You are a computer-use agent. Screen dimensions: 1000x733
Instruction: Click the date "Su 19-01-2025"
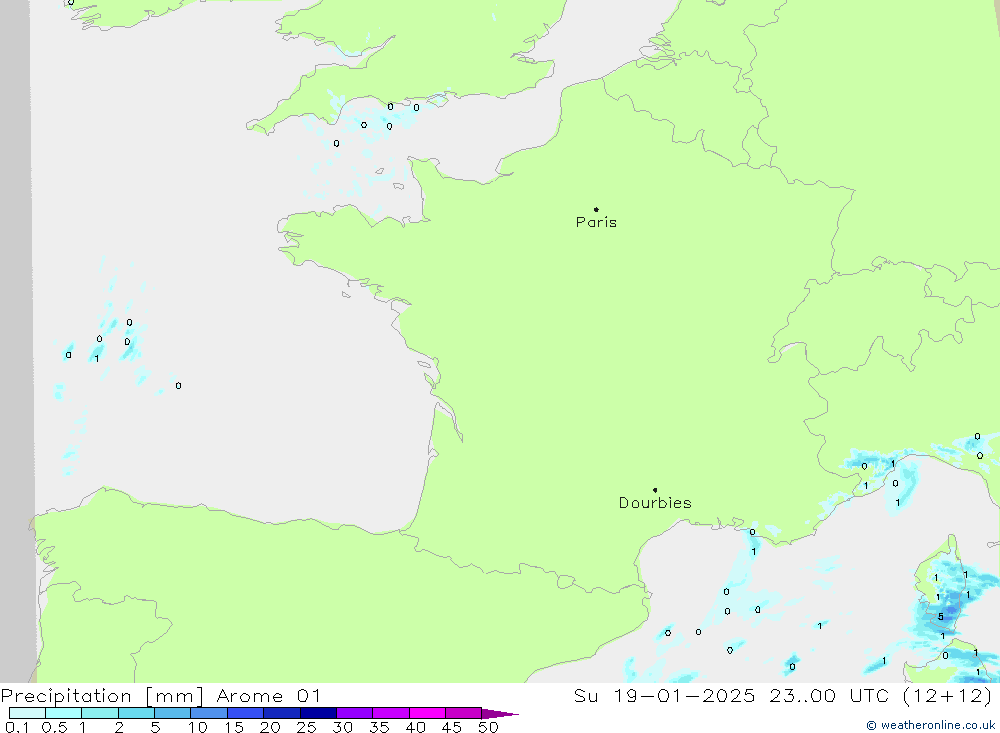coord(664,696)
